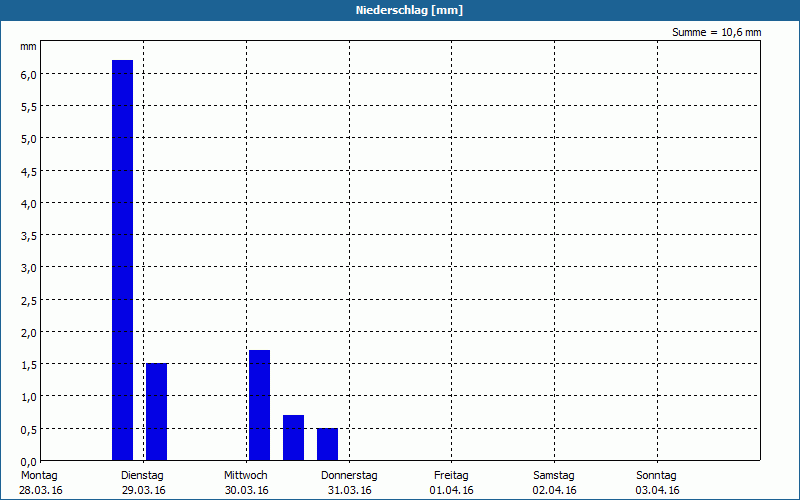The image size is (800, 500).
Task: Click the tallest bar above 6,0 mm
Action: (122, 260)
